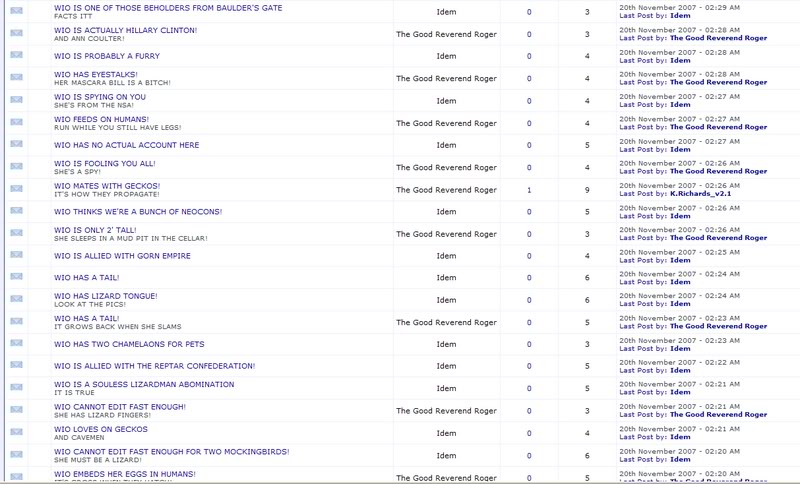800x484 pixels.
Task: Open thread 'WIO HAS EYESTALKS!'
Action: (96, 74)
